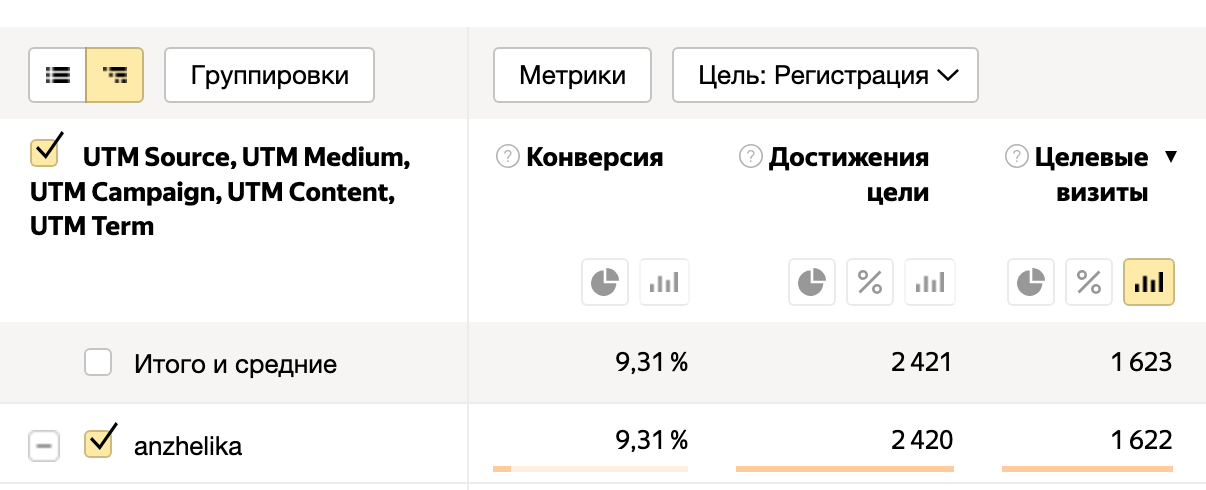Uncheck the anzhelika row checkbox
The width and height of the screenshot is (1206, 490).
coord(98,444)
